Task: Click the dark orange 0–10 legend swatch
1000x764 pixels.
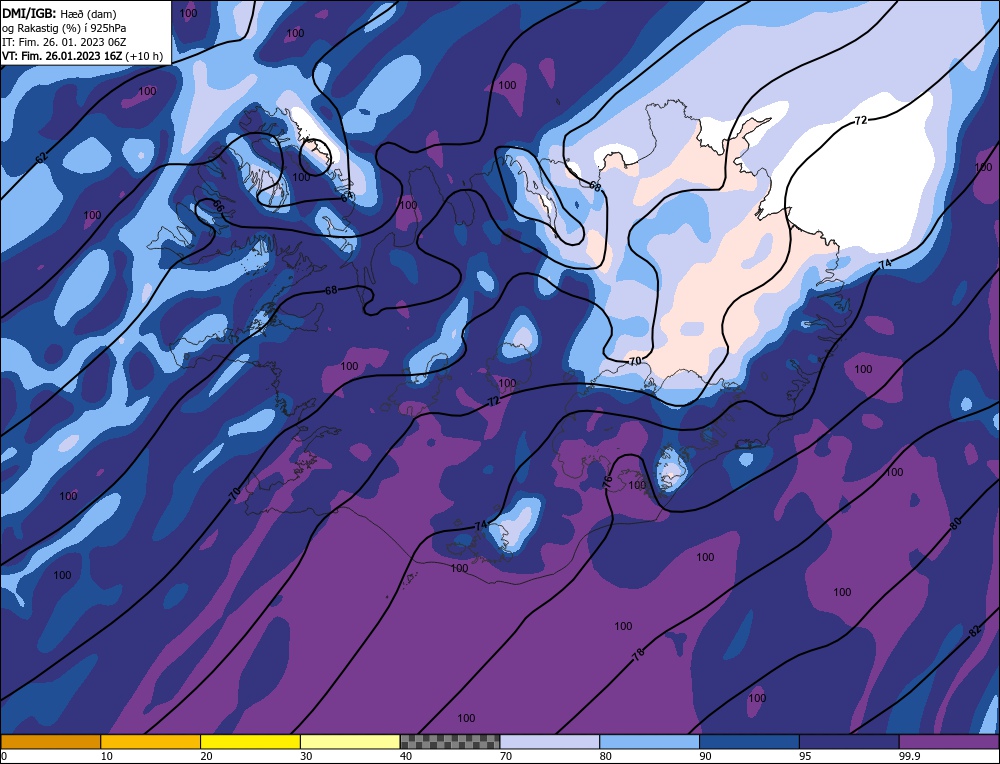Action: pyautogui.click(x=50, y=742)
